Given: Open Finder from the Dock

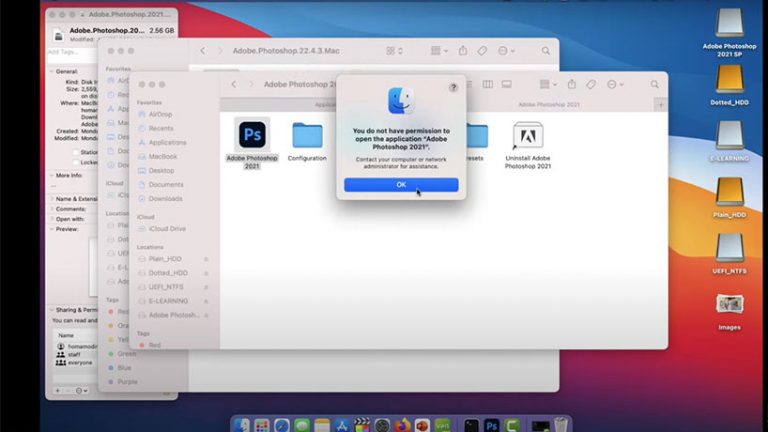Looking at the screenshot, I should coord(241,425).
